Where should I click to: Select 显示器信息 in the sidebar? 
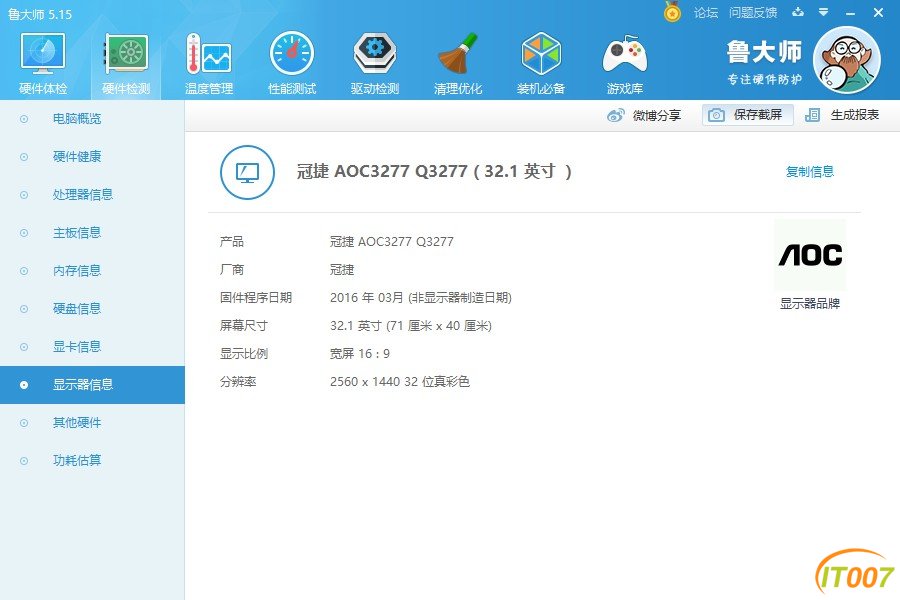coord(92,385)
